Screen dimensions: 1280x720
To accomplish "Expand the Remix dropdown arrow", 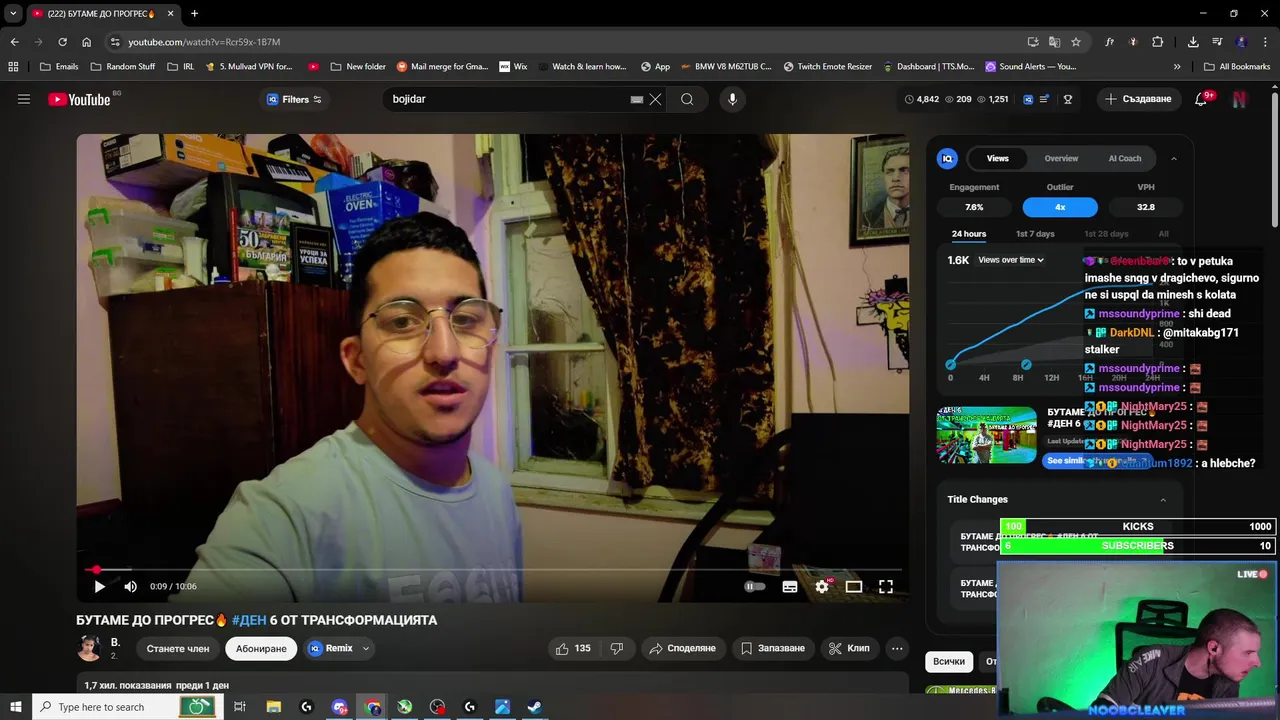I will (366, 648).
